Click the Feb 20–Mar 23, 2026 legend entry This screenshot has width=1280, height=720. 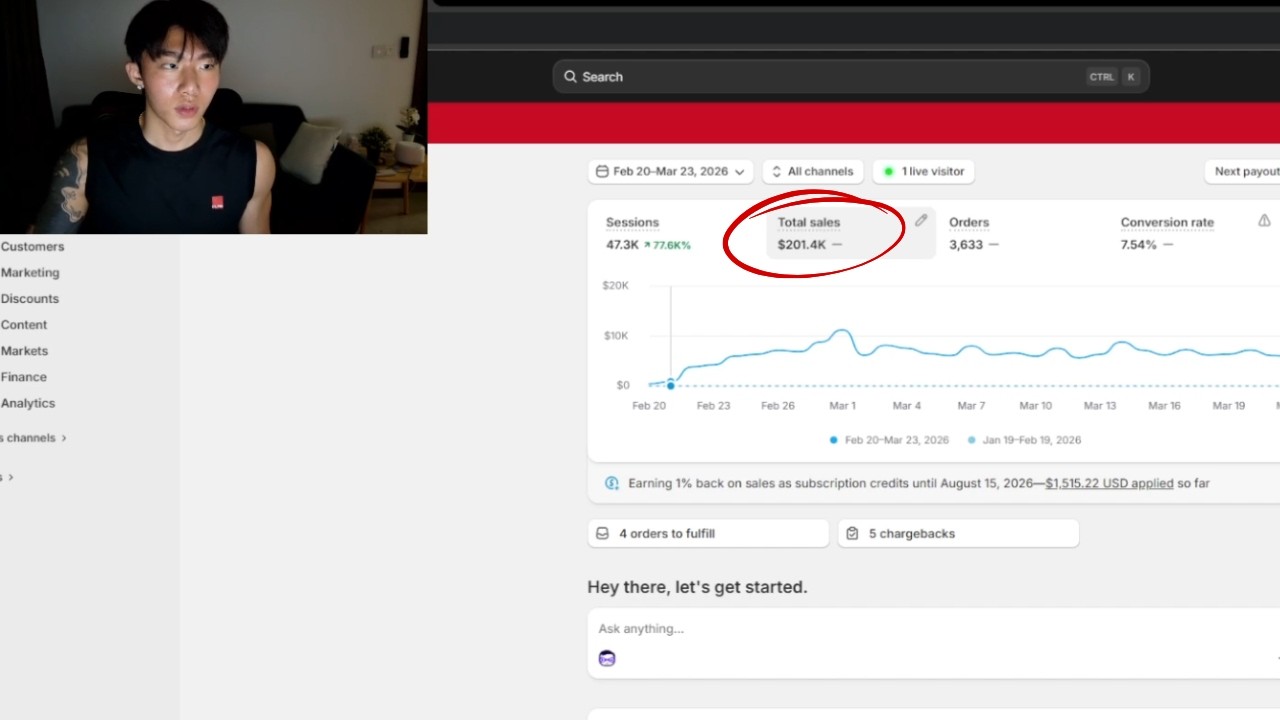889,440
